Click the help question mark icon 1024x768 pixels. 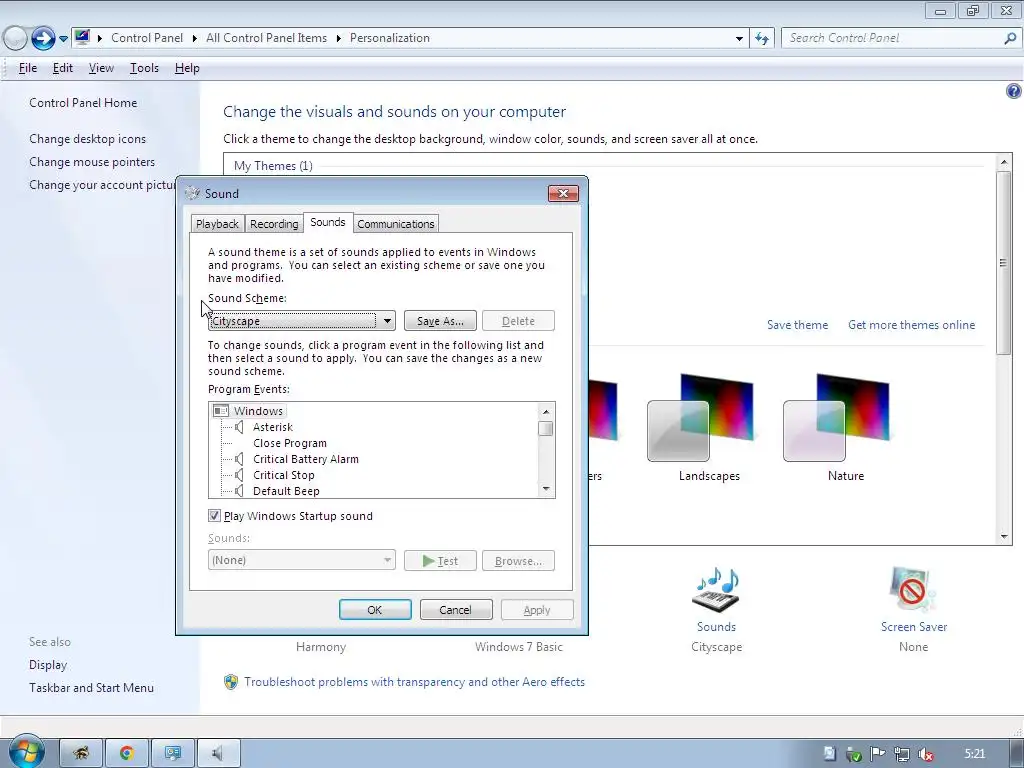(1014, 91)
